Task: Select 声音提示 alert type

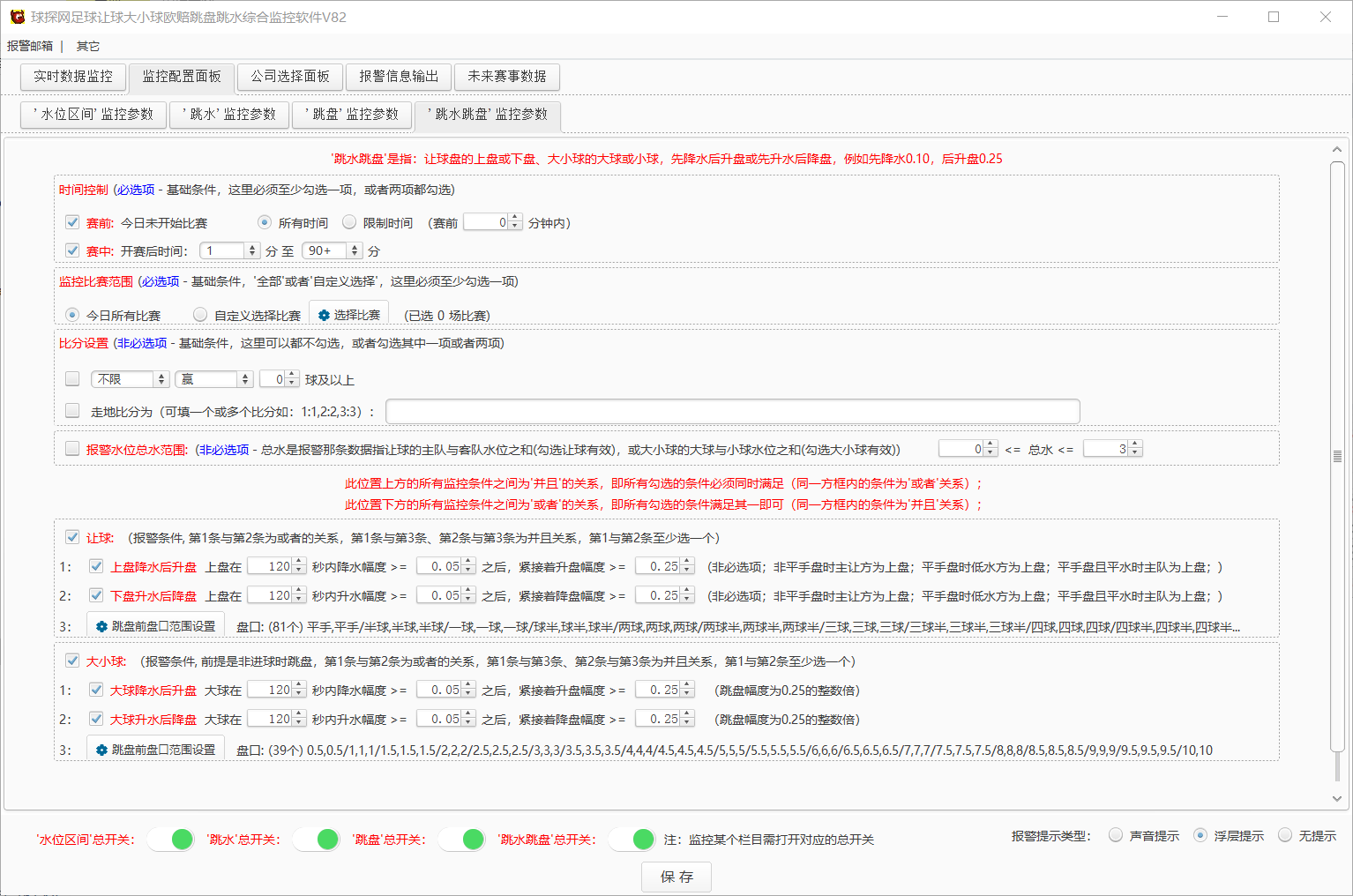Action: coord(1116,835)
